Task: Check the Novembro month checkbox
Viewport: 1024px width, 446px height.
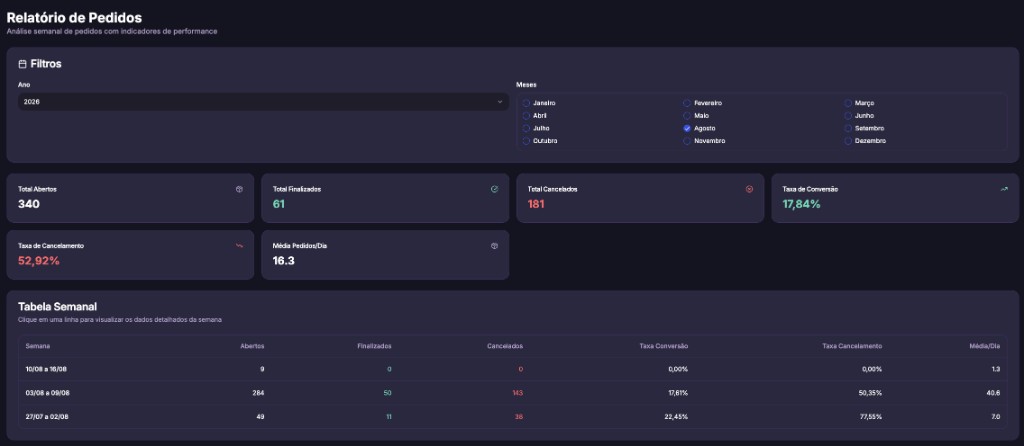Action: click(687, 140)
